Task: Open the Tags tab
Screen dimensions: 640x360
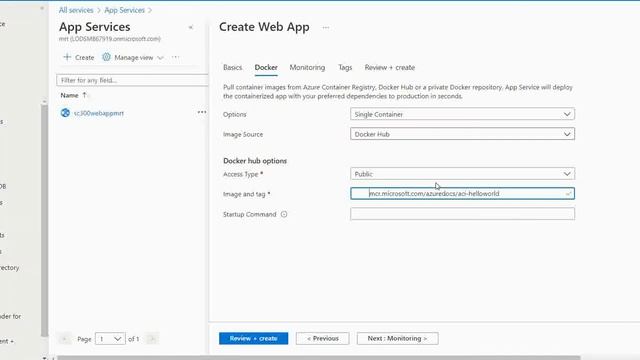Action: pyautogui.click(x=345, y=67)
